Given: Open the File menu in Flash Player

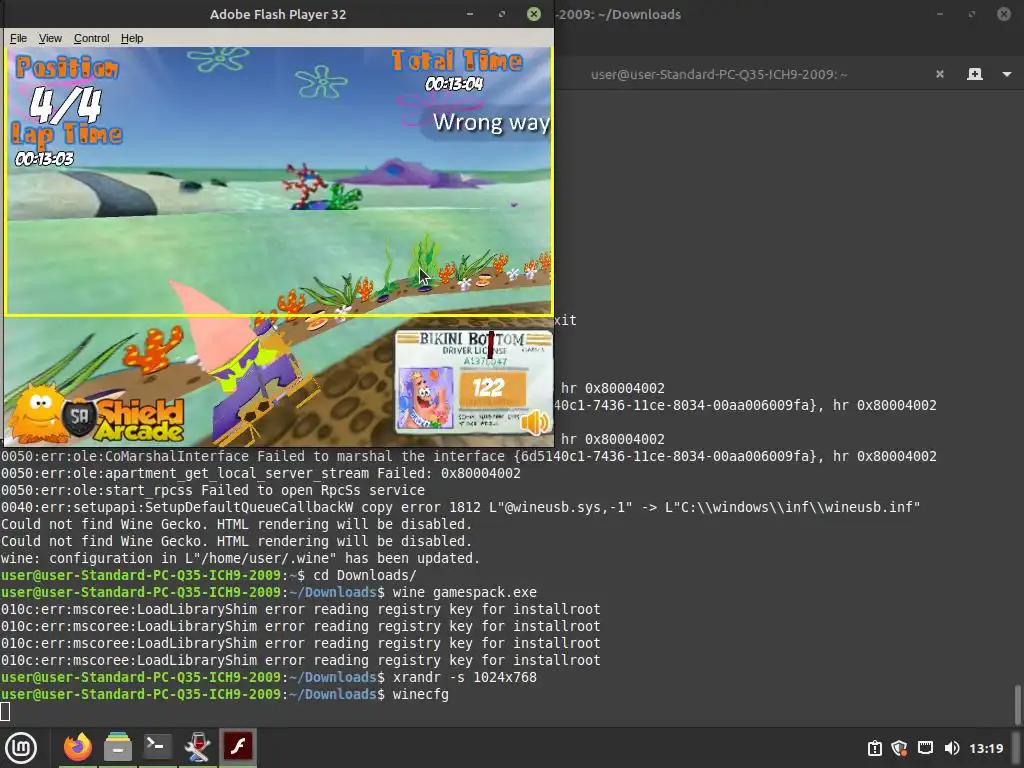Looking at the screenshot, I should tap(18, 39).
